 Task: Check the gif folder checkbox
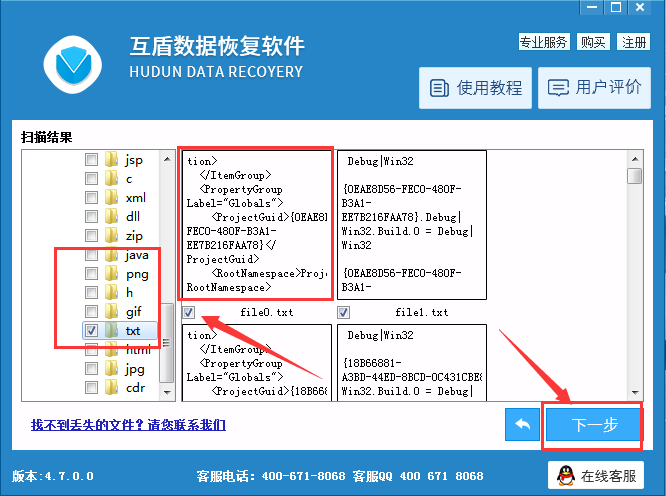coord(91,311)
